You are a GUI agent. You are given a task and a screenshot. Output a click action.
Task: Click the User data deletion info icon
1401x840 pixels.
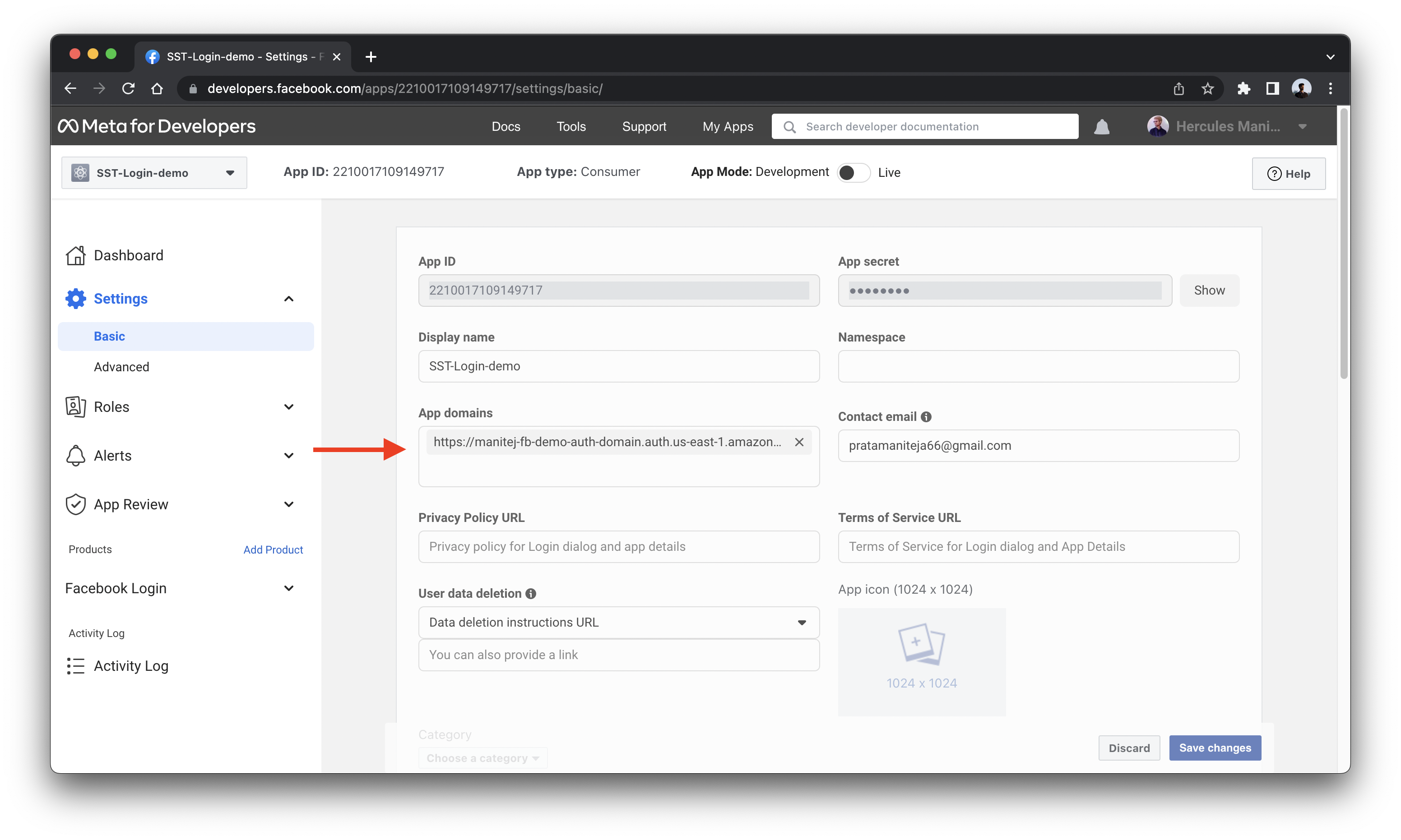(x=531, y=593)
